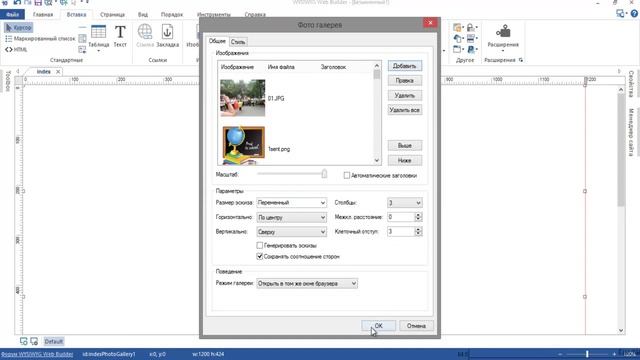
Task: Click the Имя файла column header
Action: tap(281, 67)
